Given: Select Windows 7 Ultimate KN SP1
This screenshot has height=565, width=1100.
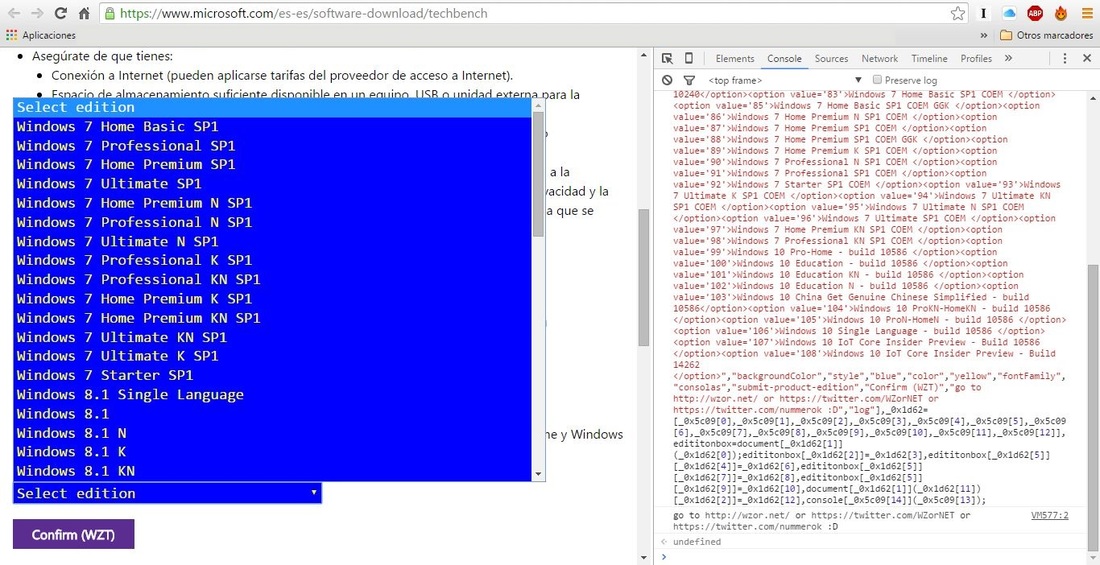Looking at the screenshot, I should click(273, 337).
